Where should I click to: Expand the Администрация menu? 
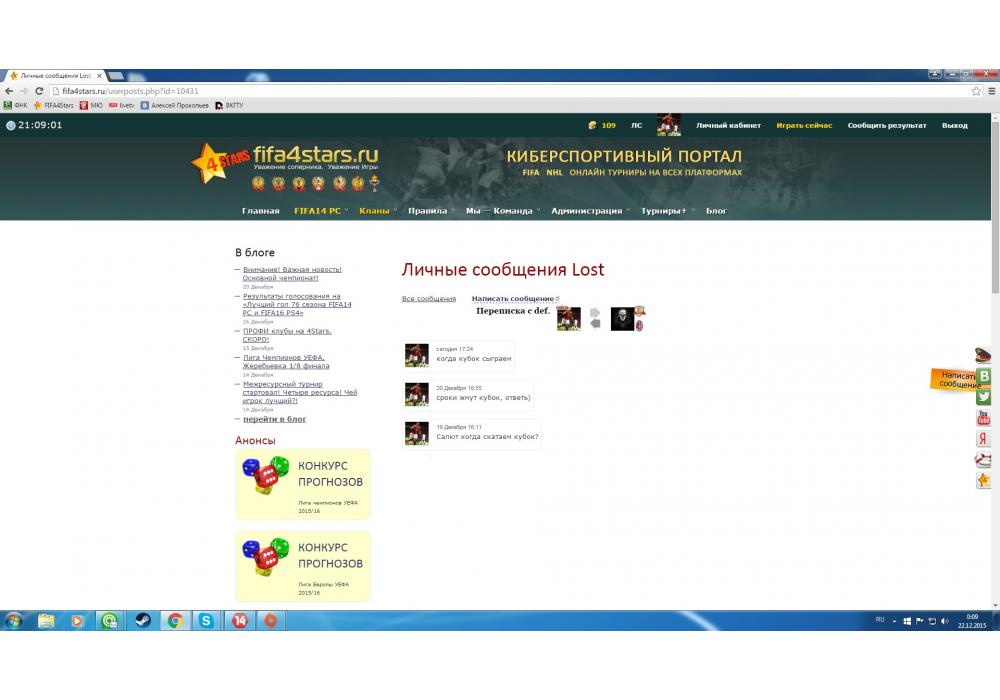point(587,211)
